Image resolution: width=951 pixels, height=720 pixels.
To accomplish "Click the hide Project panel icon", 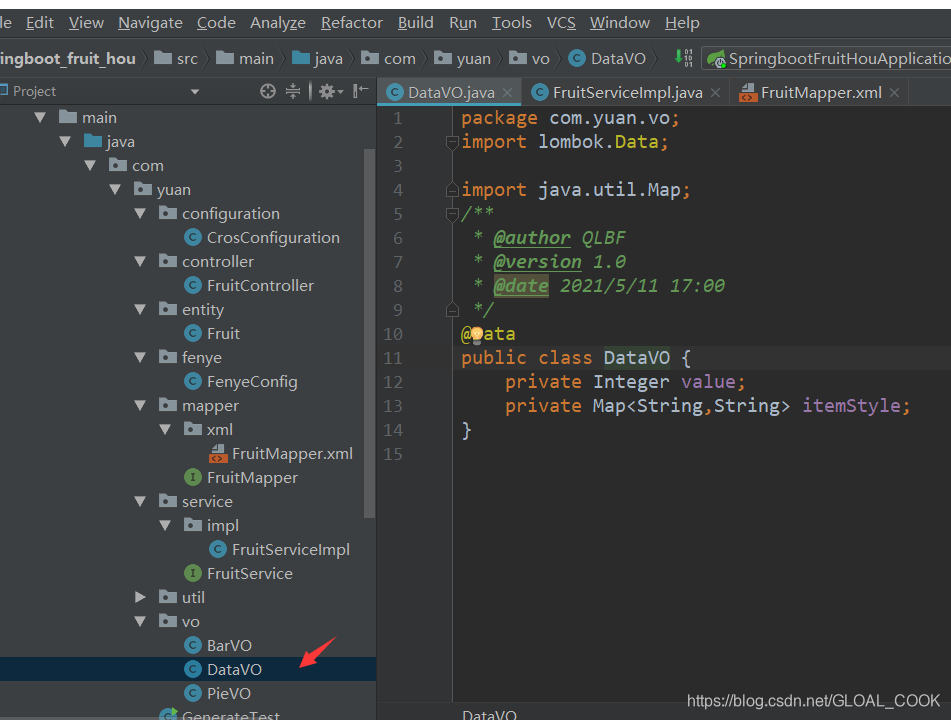I will click(x=361, y=91).
